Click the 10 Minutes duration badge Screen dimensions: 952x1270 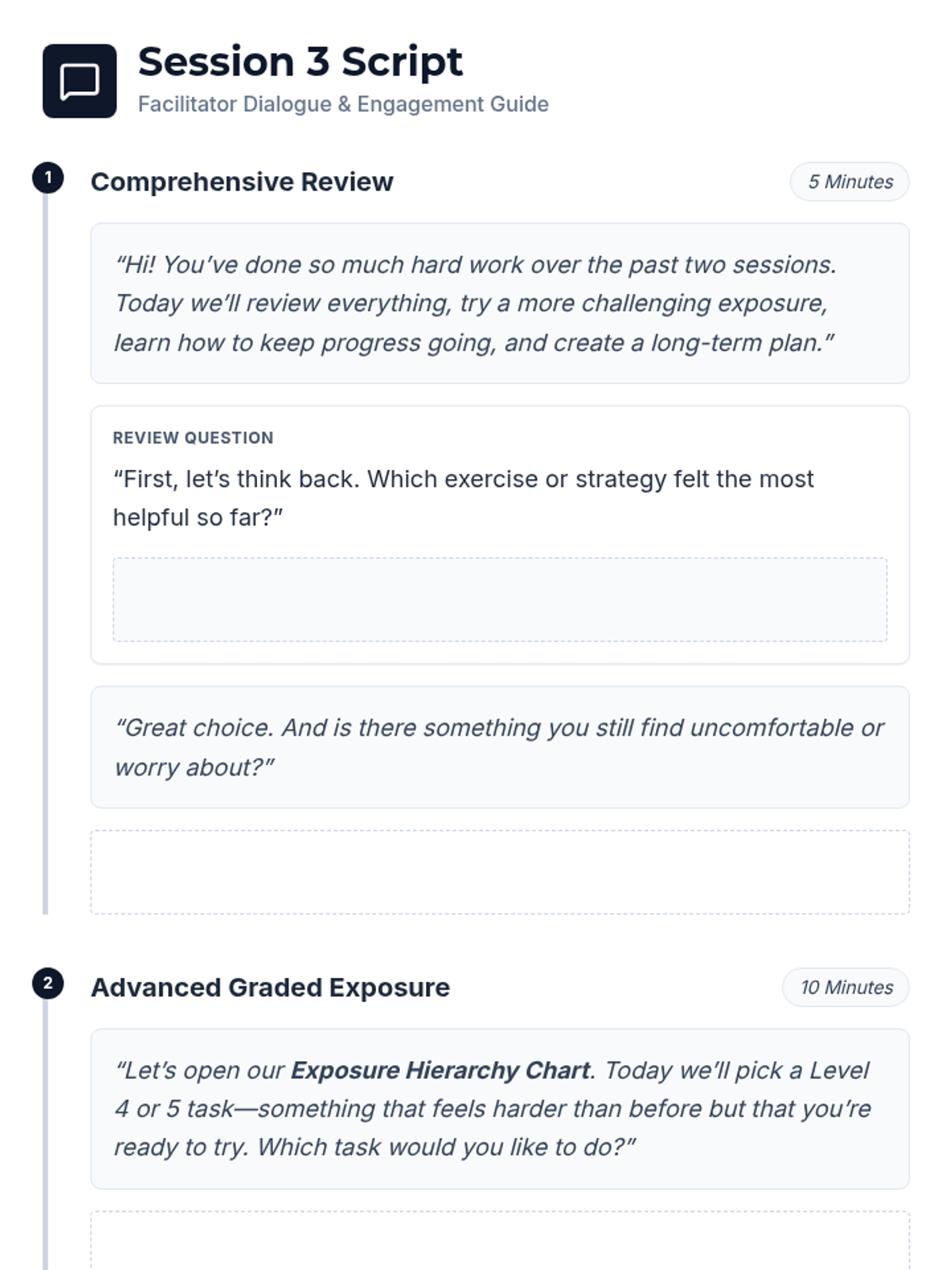coord(846,987)
